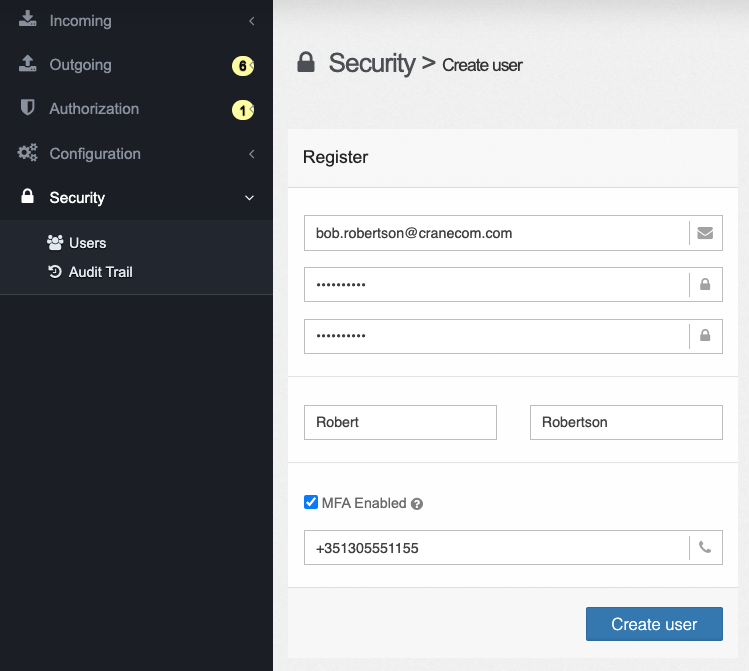Viewport: 749px width, 671px height.
Task: Click the Incoming download icon in sidebar
Action: [28, 19]
